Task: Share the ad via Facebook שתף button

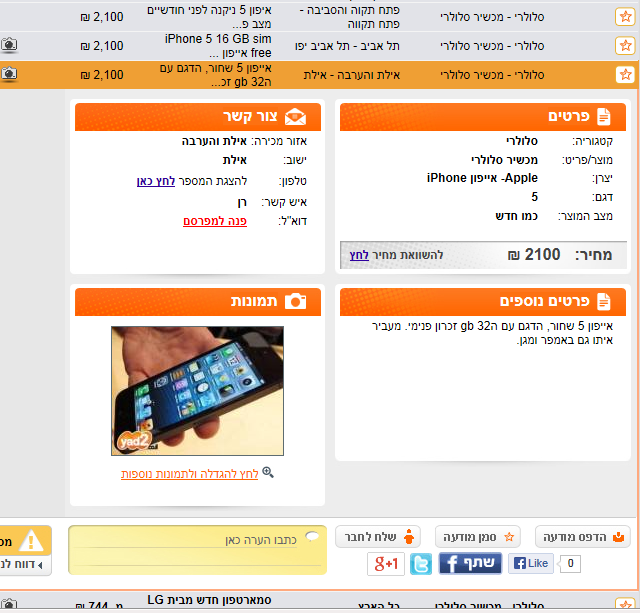Action: tap(470, 564)
